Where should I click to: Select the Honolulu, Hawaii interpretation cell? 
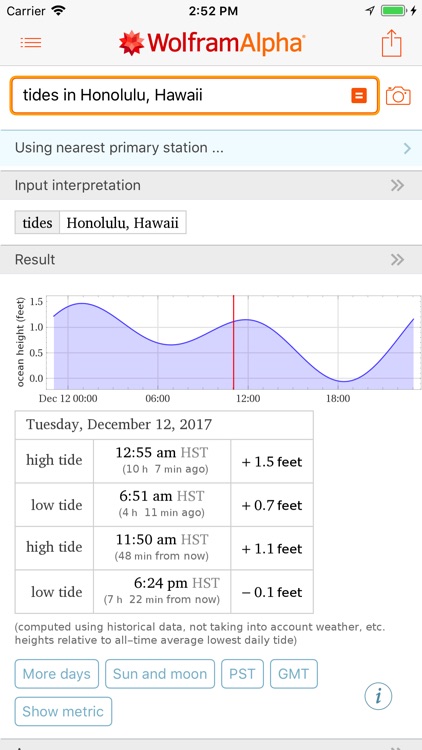coord(122,222)
